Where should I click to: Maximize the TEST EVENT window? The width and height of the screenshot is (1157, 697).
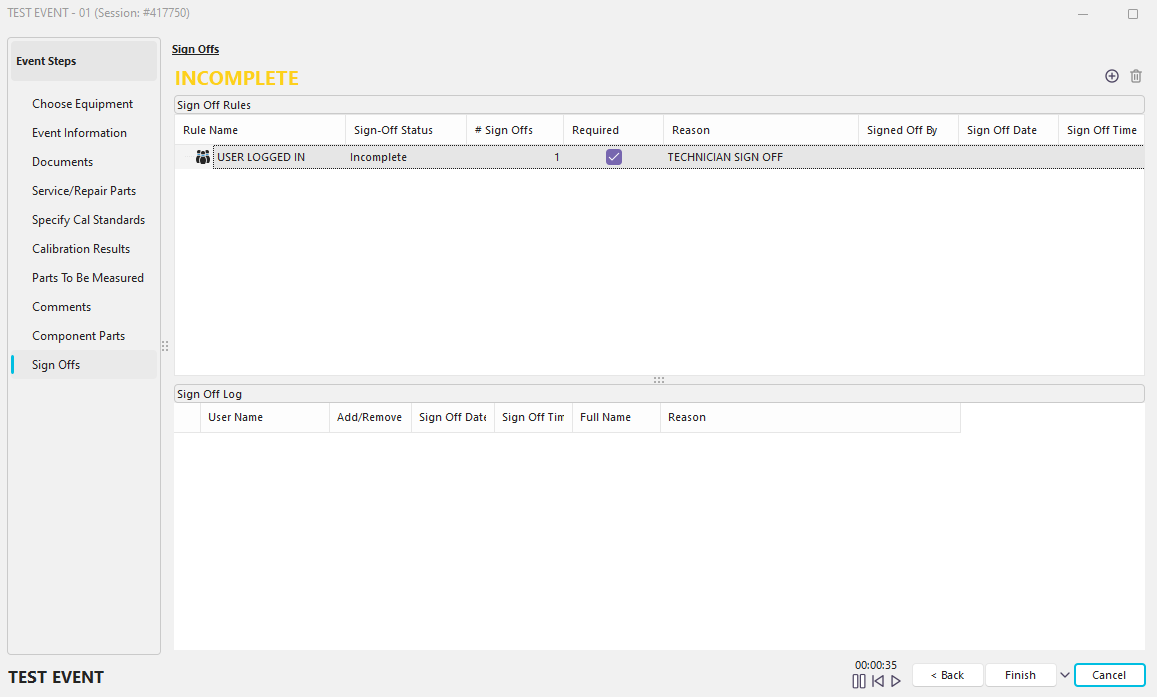pyautogui.click(x=1132, y=14)
